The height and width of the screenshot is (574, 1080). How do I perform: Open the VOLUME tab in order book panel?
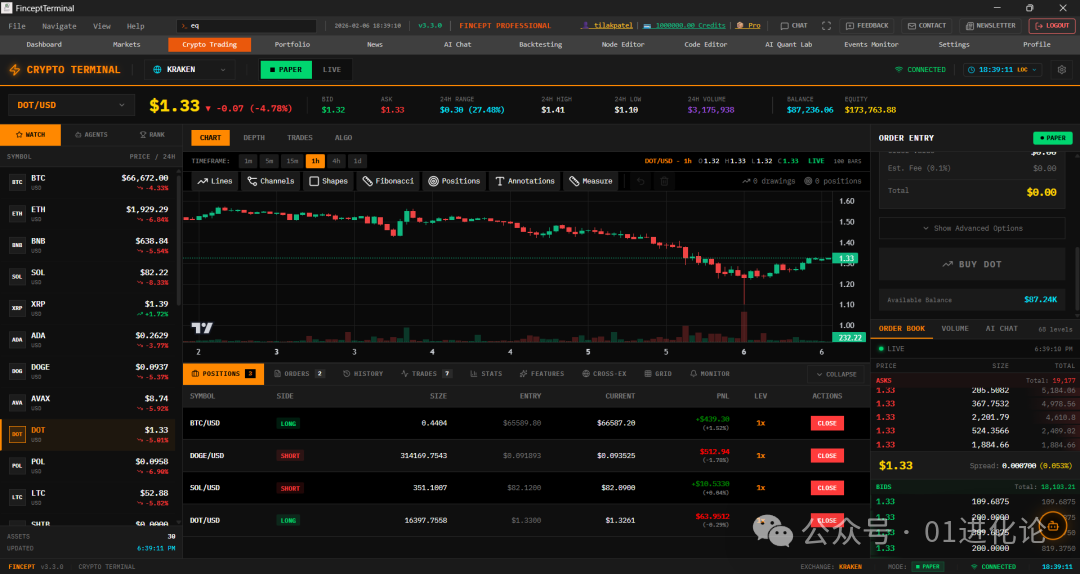coord(955,329)
